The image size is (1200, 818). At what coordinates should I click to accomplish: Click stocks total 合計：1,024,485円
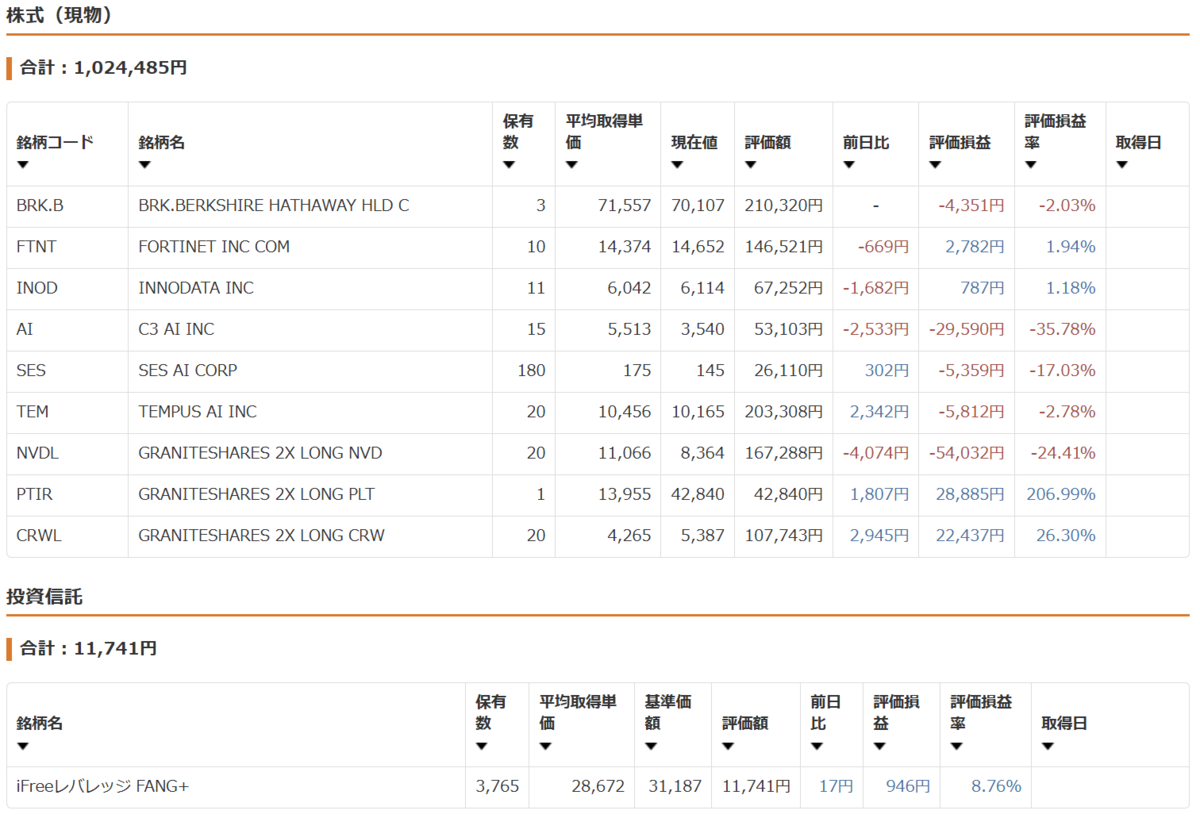pyautogui.click(x=103, y=68)
